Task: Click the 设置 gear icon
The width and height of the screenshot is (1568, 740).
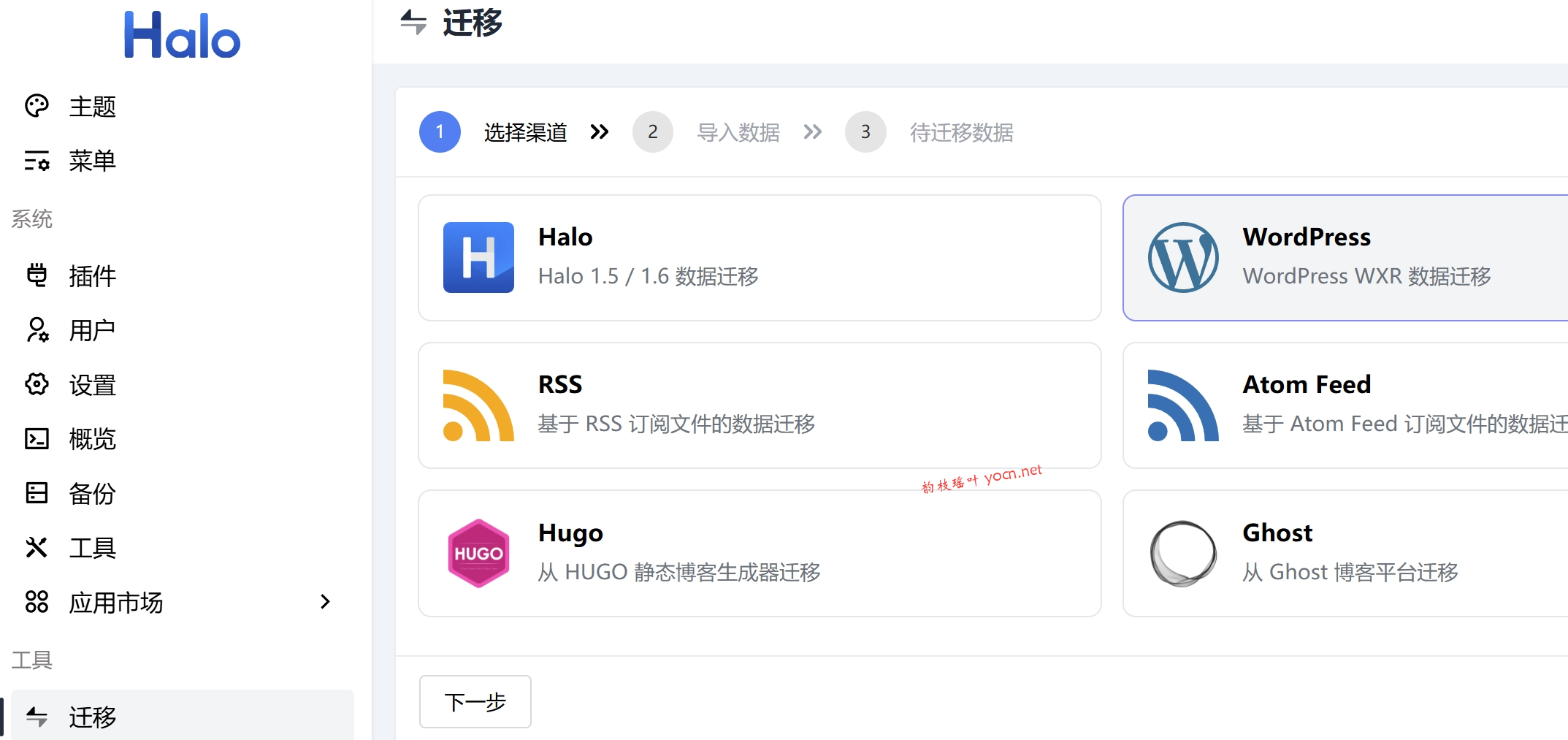Action: [x=37, y=384]
